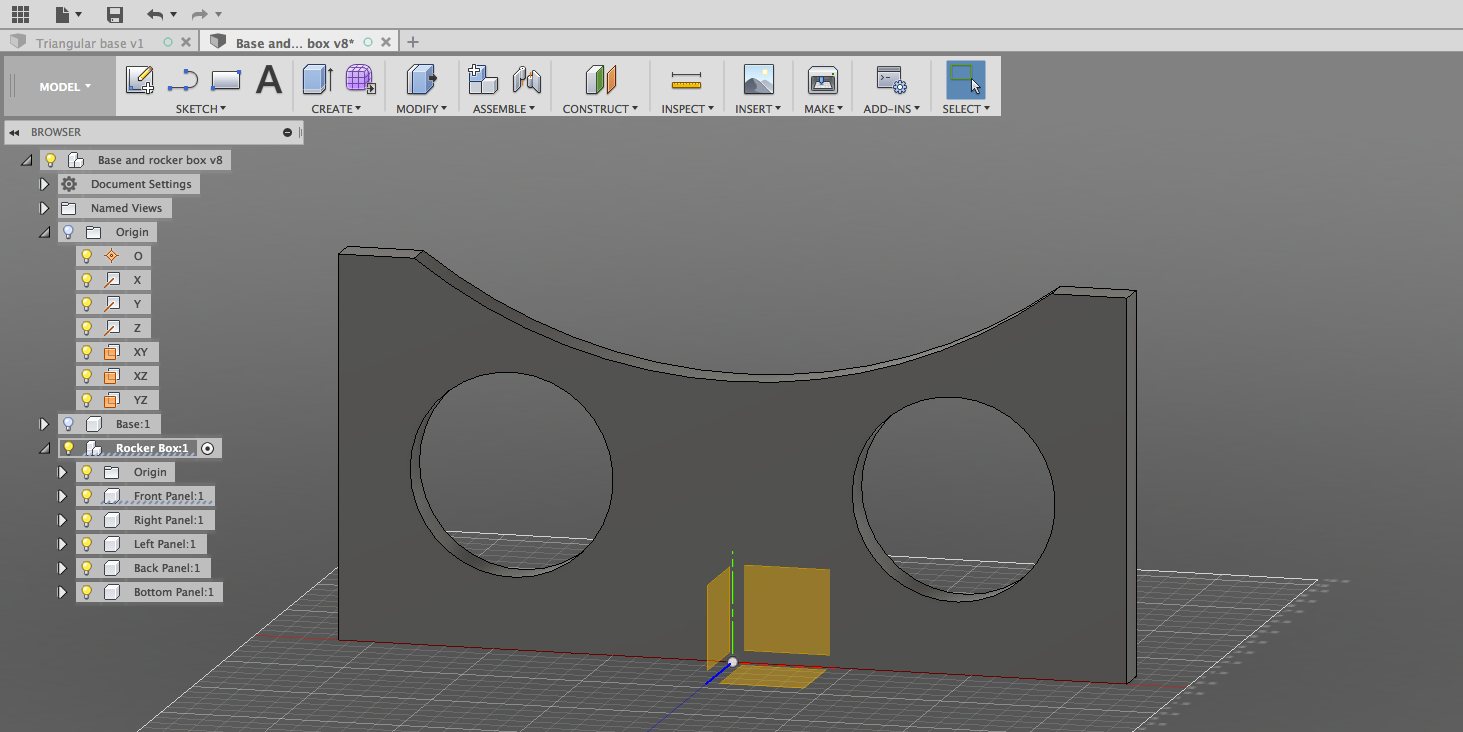Show the Base:1 component lightbulb
This screenshot has height=732, width=1463.
(69, 424)
